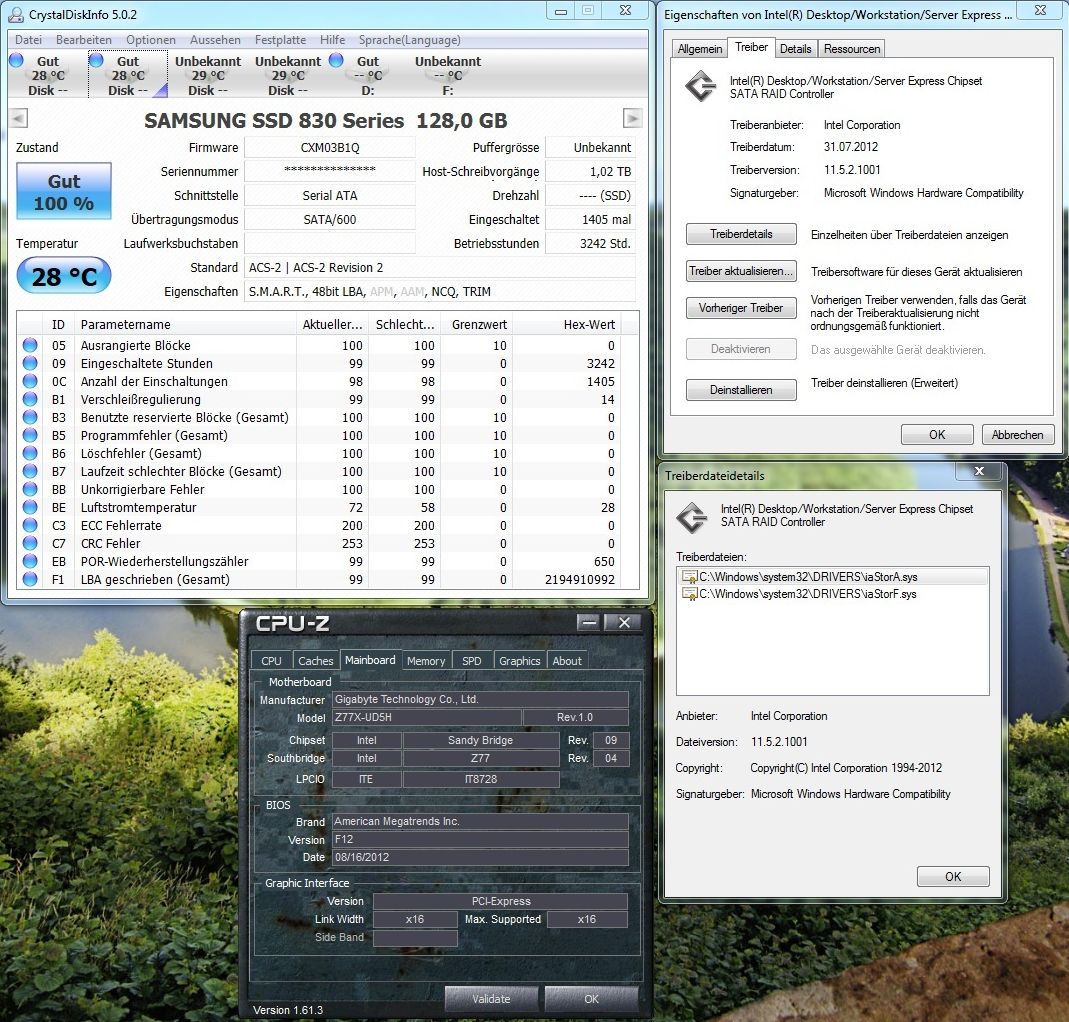Click the 28 °C temperature indicator
This screenshot has width=1069, height=1022.
click(64, 275)
